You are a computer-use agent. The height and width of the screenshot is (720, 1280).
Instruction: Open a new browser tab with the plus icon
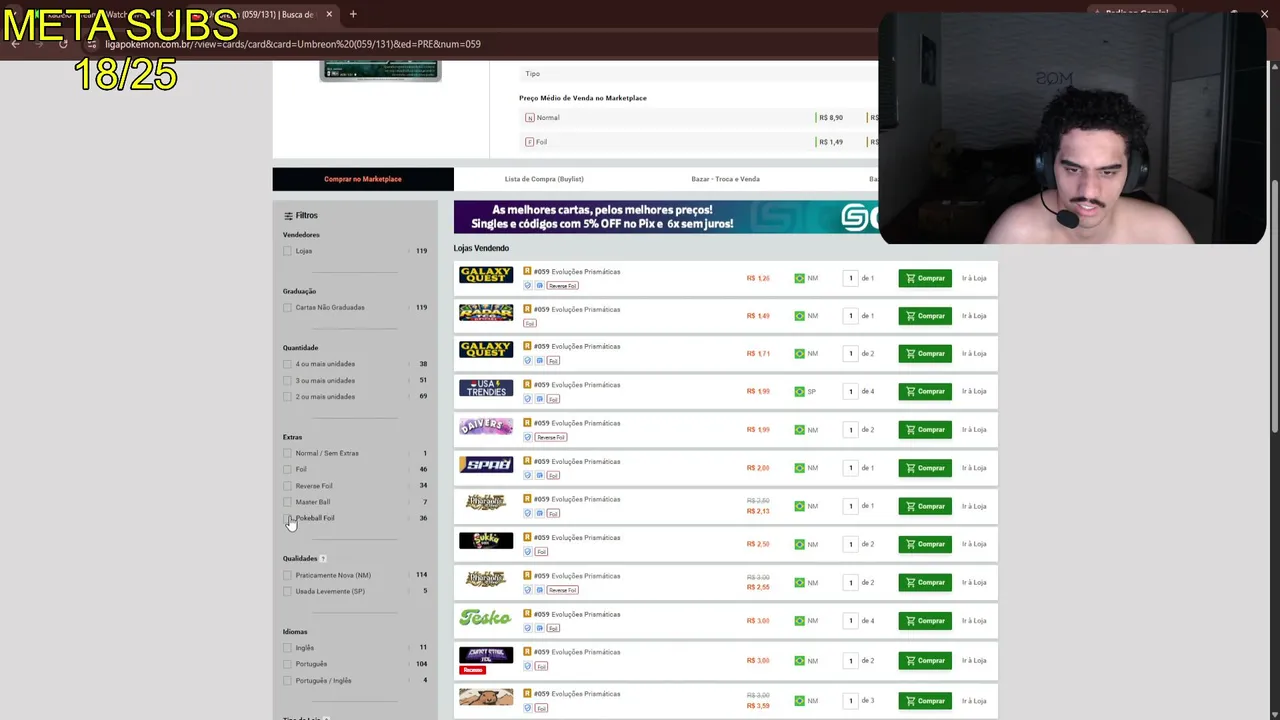tap(353, 14)
